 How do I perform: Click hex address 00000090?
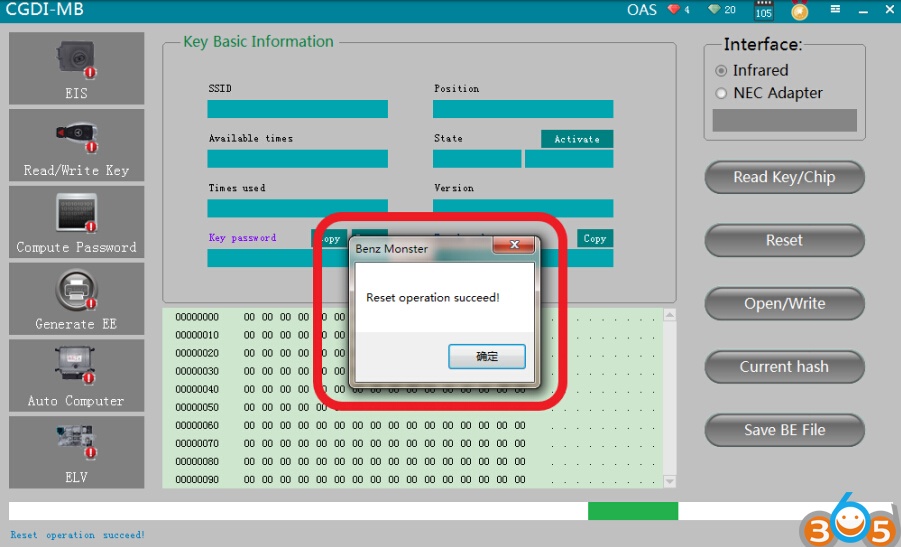click(x=197, y=479)
